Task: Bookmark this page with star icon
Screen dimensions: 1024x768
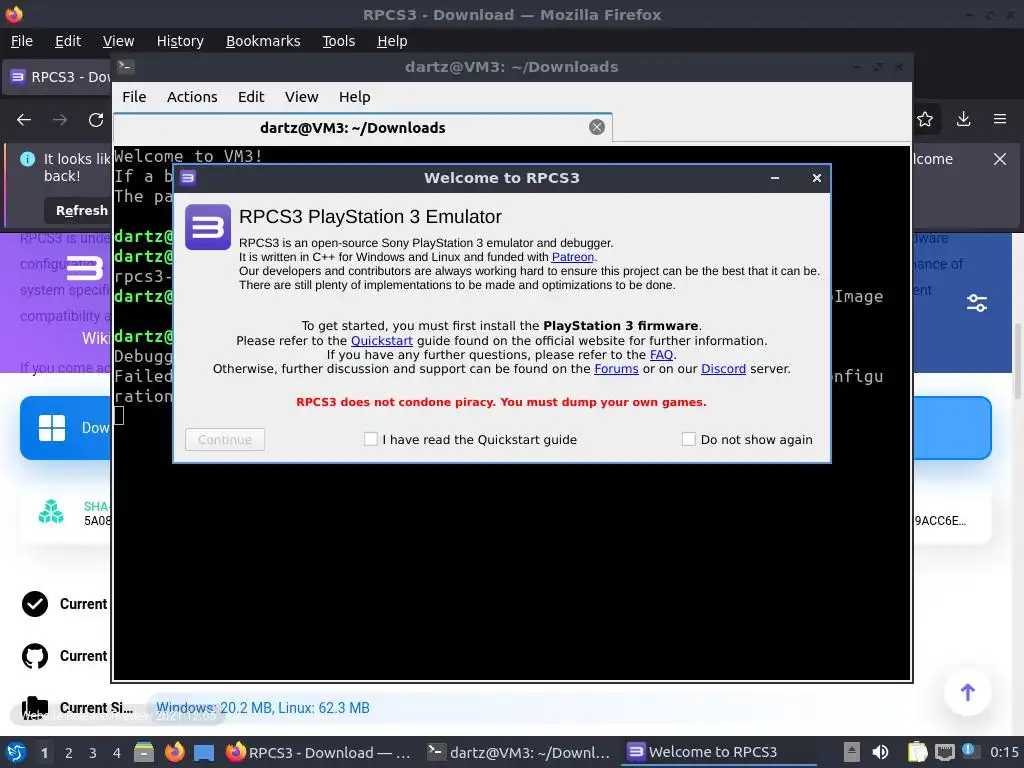Action: click(925, 120)
